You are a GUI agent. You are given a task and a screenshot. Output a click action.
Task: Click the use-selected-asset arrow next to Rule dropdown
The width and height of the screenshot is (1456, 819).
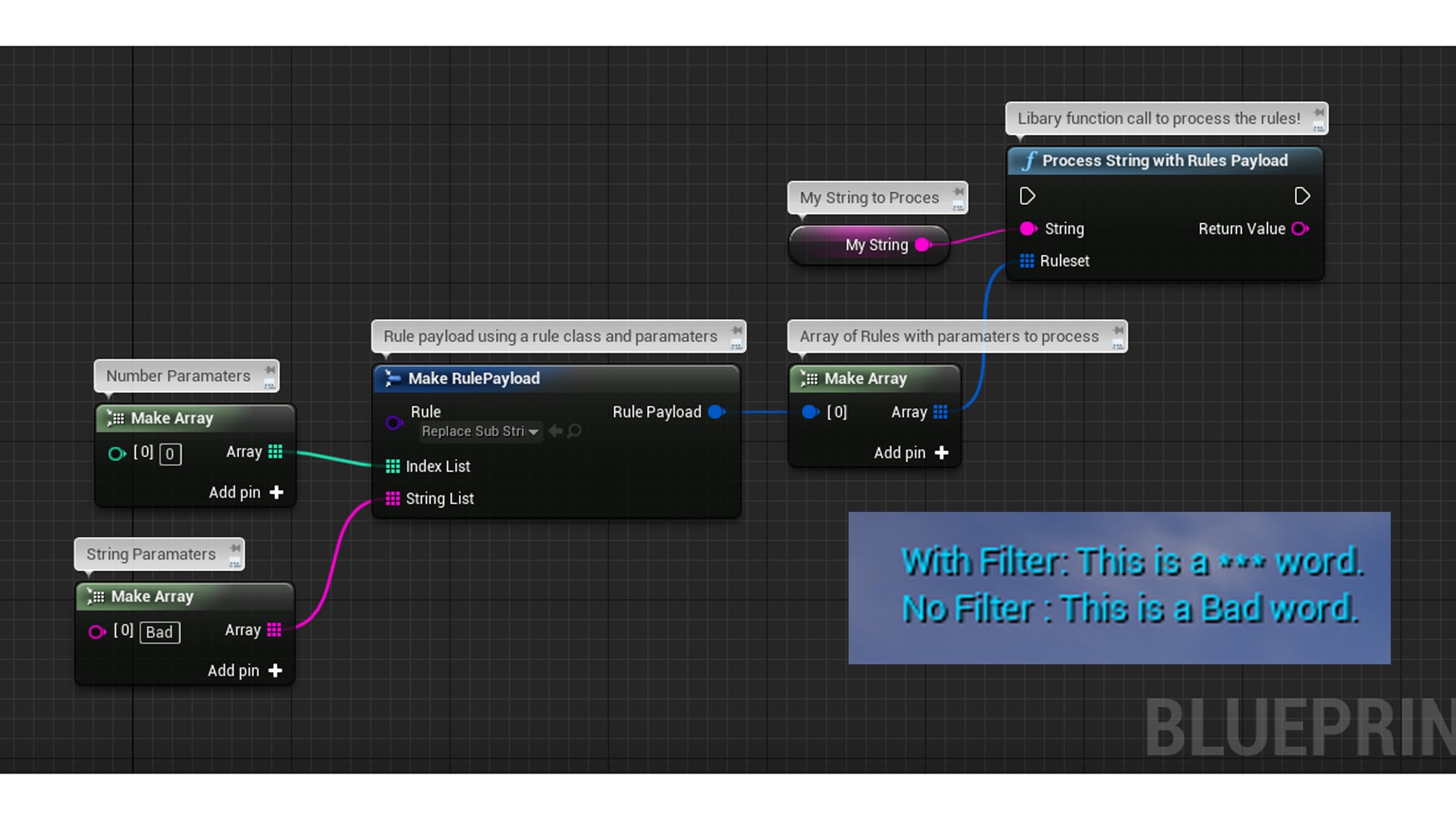point(556,431)
